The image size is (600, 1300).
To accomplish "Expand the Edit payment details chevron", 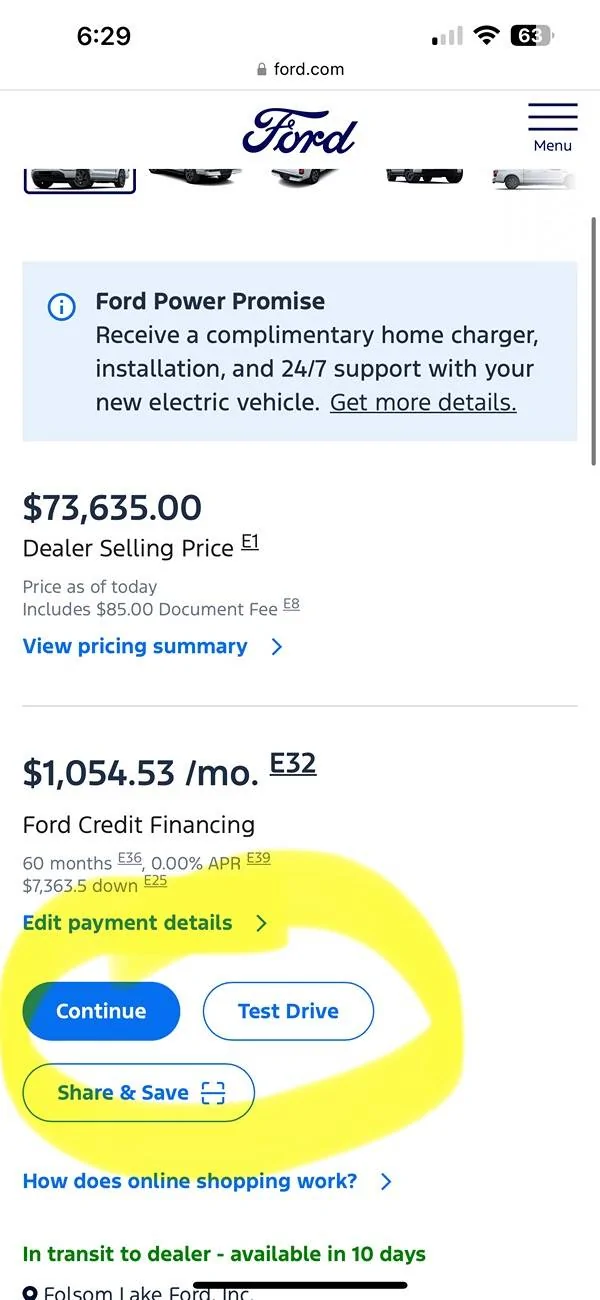I will click(262, 923).
